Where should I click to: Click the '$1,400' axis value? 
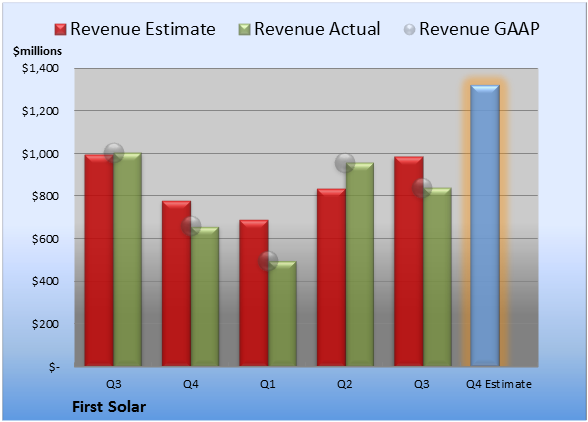pos(40,68)
